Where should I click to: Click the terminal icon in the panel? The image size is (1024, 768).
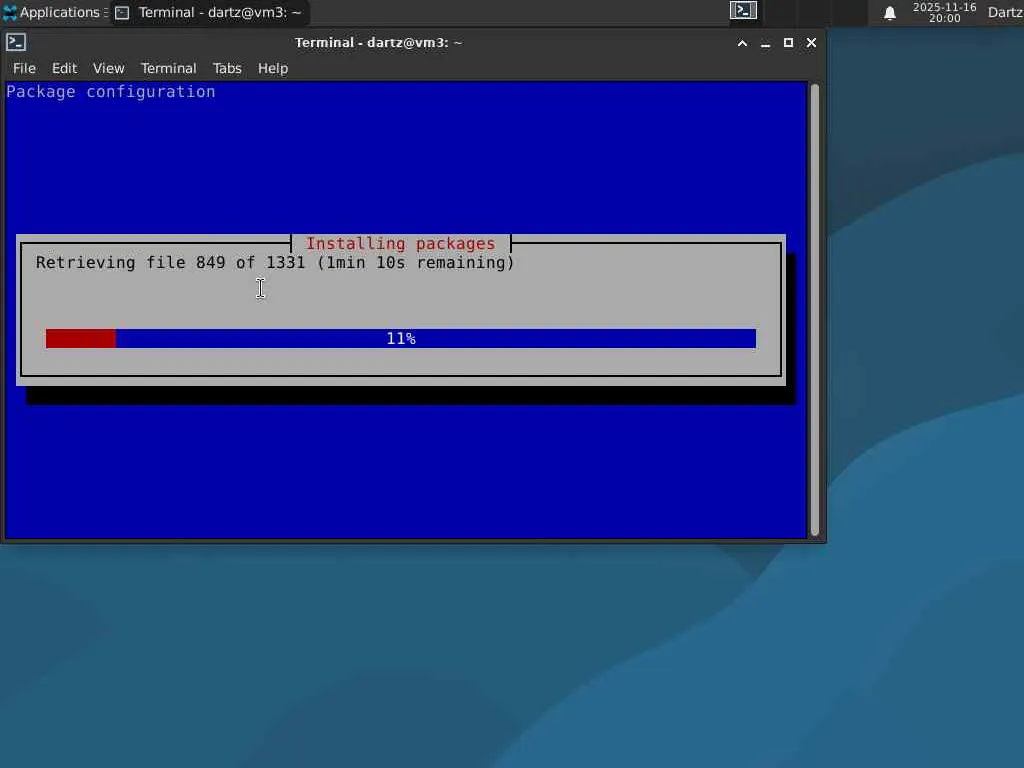coord(743,11)
